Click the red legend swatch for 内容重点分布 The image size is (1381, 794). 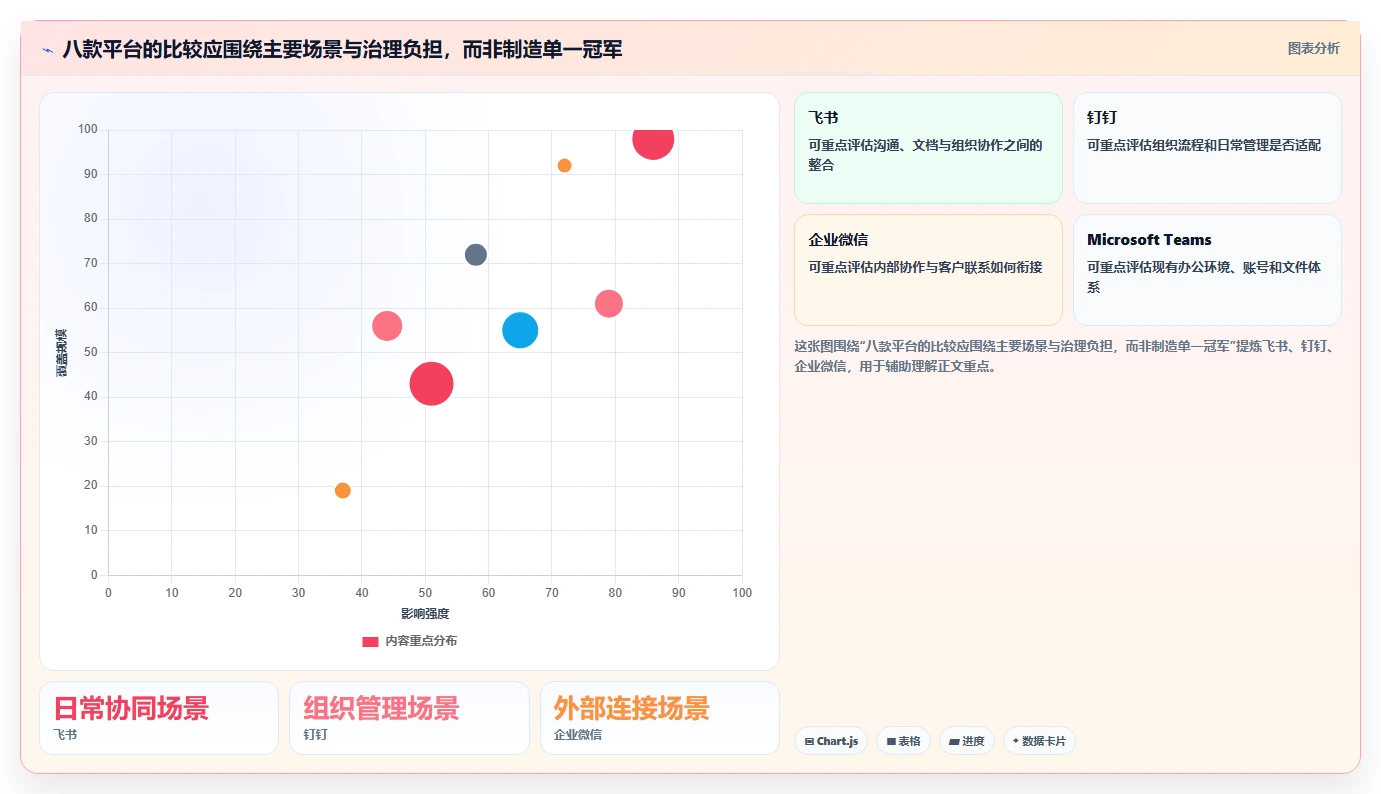click(x=370, y=641)
